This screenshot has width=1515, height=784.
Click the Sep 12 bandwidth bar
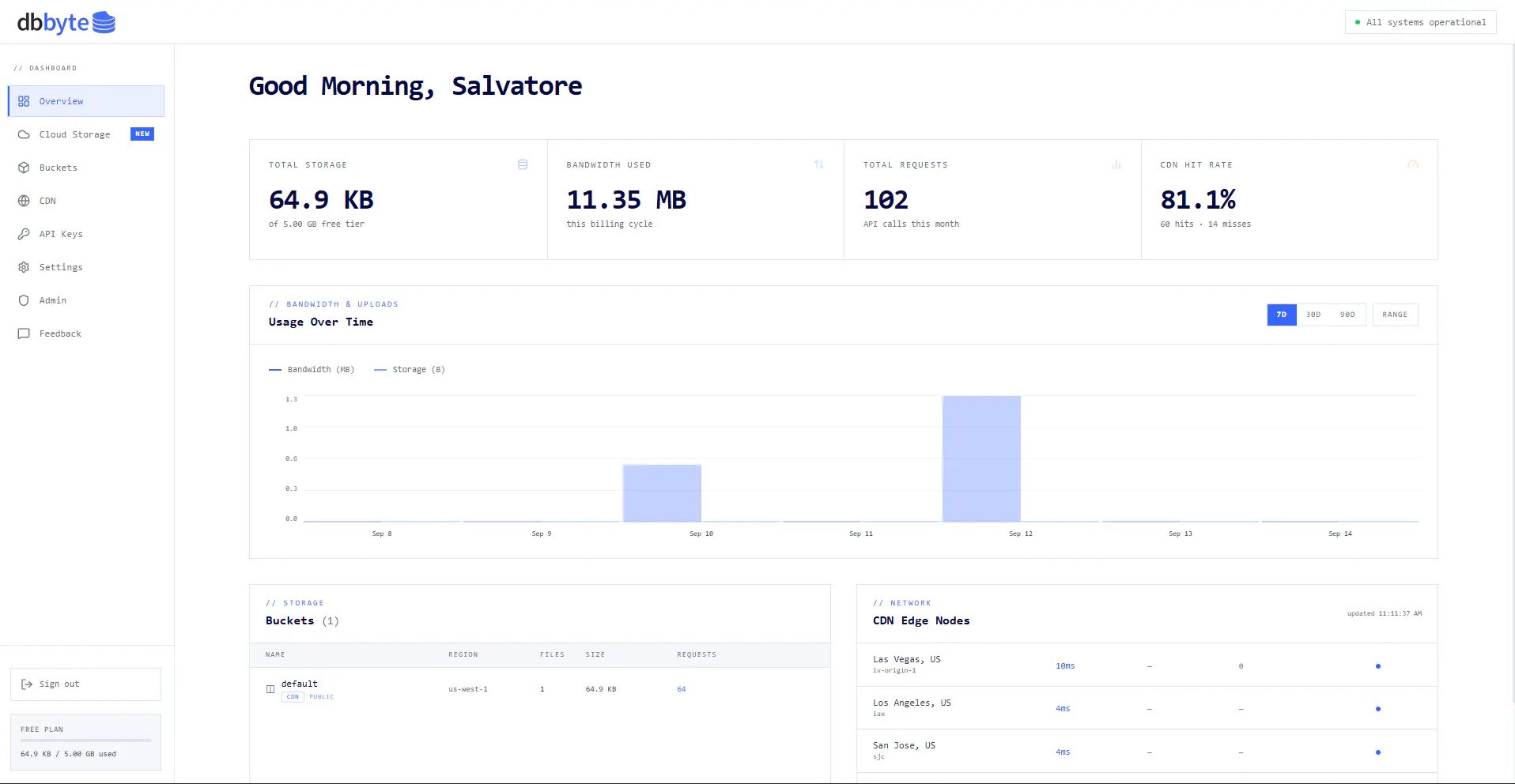(981, 458)
